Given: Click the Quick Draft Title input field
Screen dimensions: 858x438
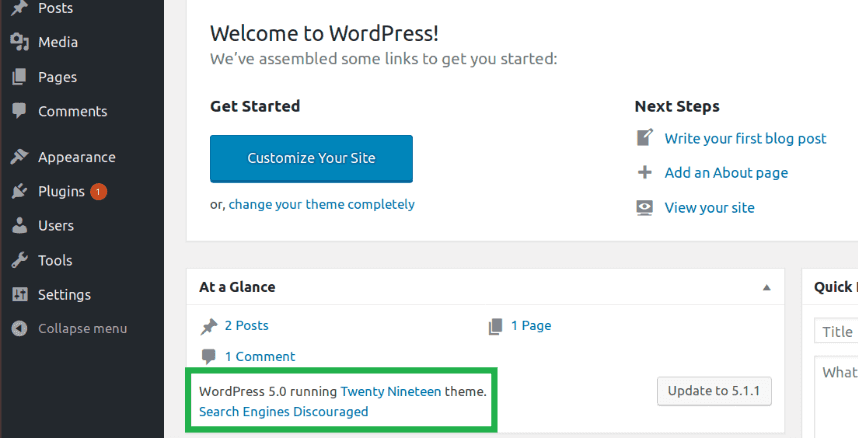Looking at the screenshot, I should point(836,332).
